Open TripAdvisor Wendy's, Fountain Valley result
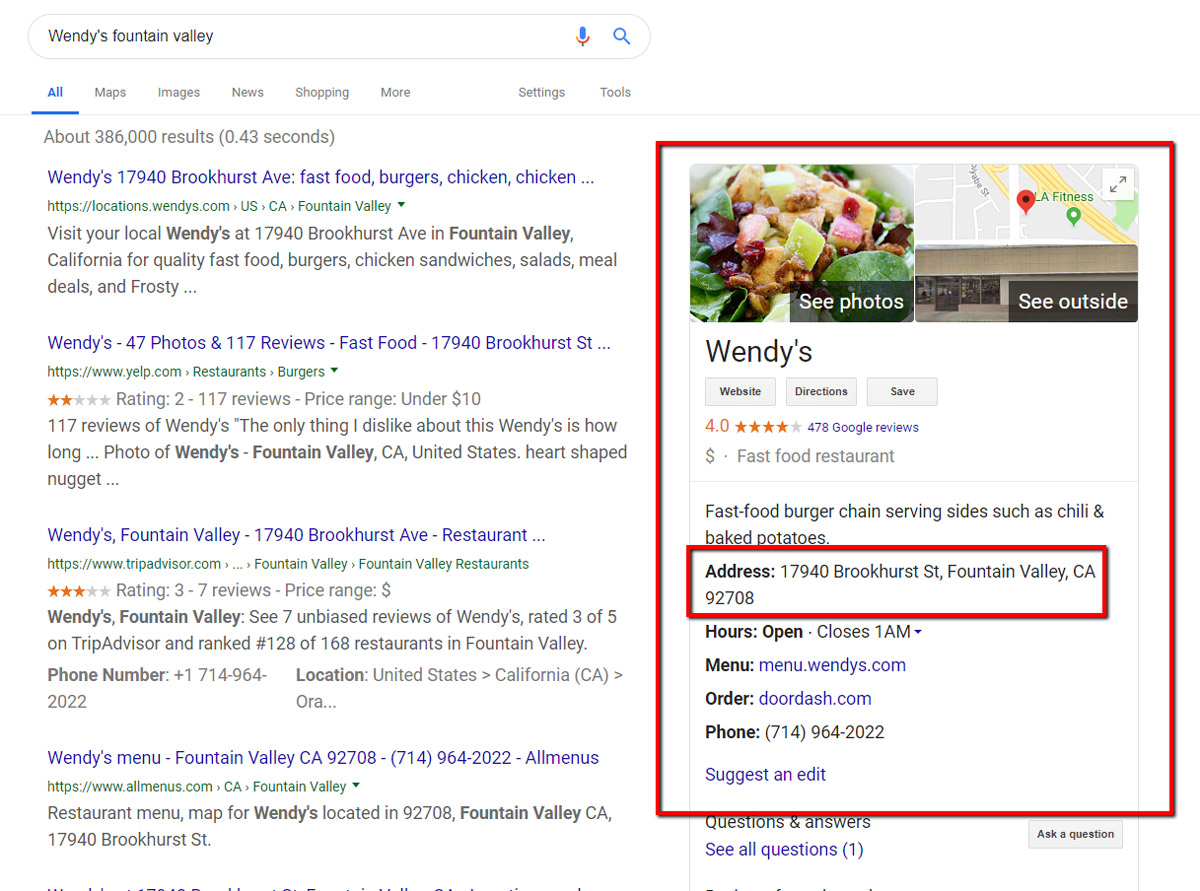 click(296, 535)
